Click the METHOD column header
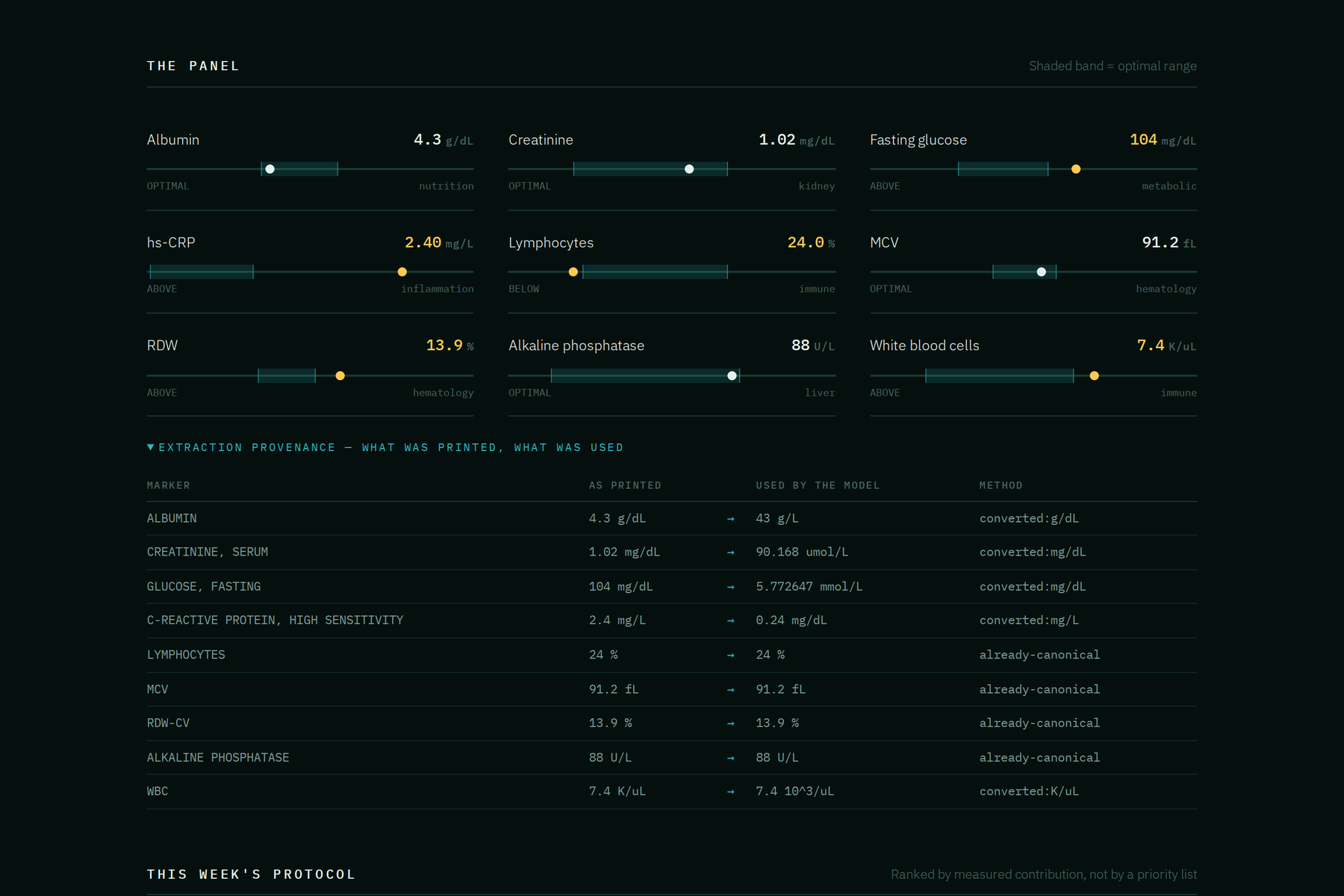The width and height of the screenshot is (1344, 896). click(1001, 485)
